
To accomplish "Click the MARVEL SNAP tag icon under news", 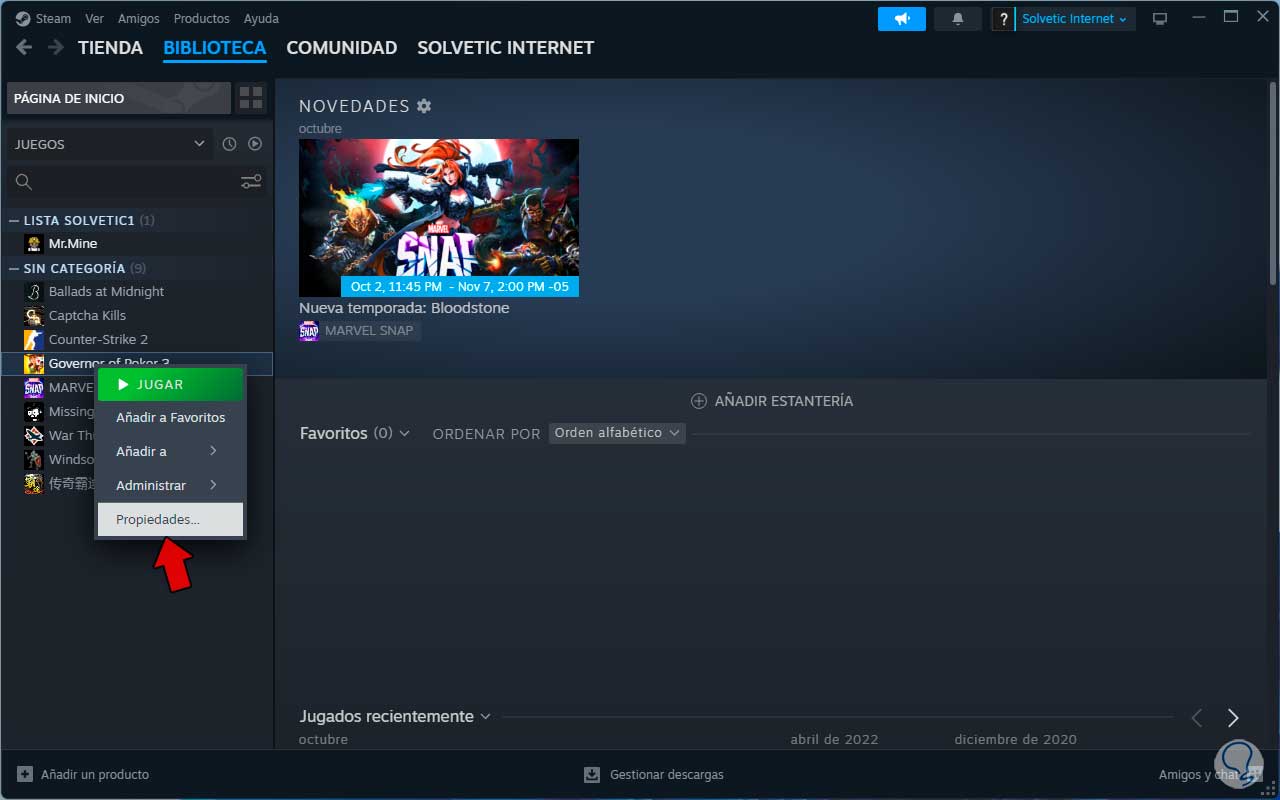I will click(x=309, y=331).
